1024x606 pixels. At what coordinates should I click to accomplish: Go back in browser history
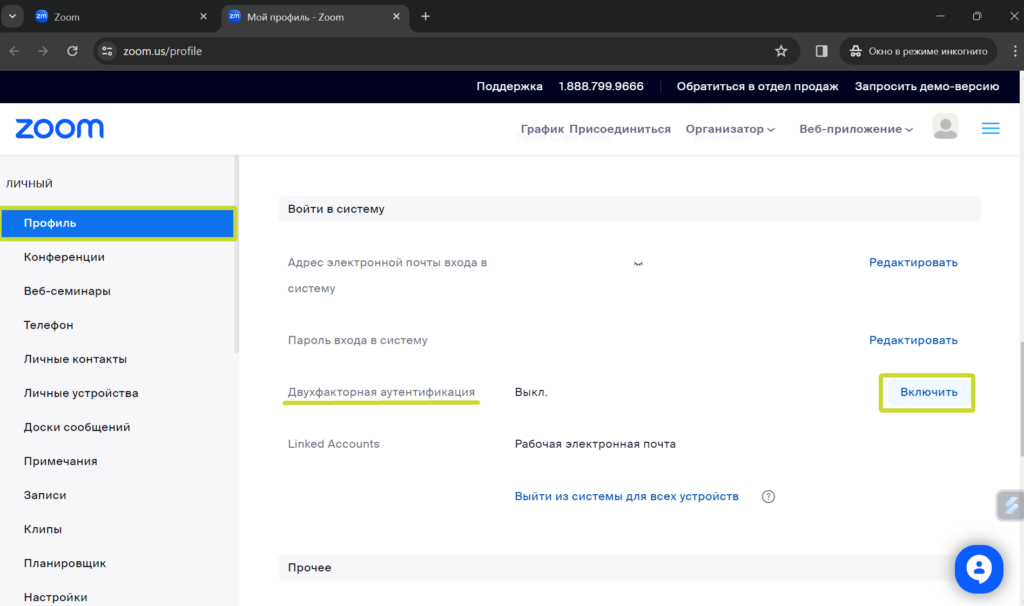(14, 51)
